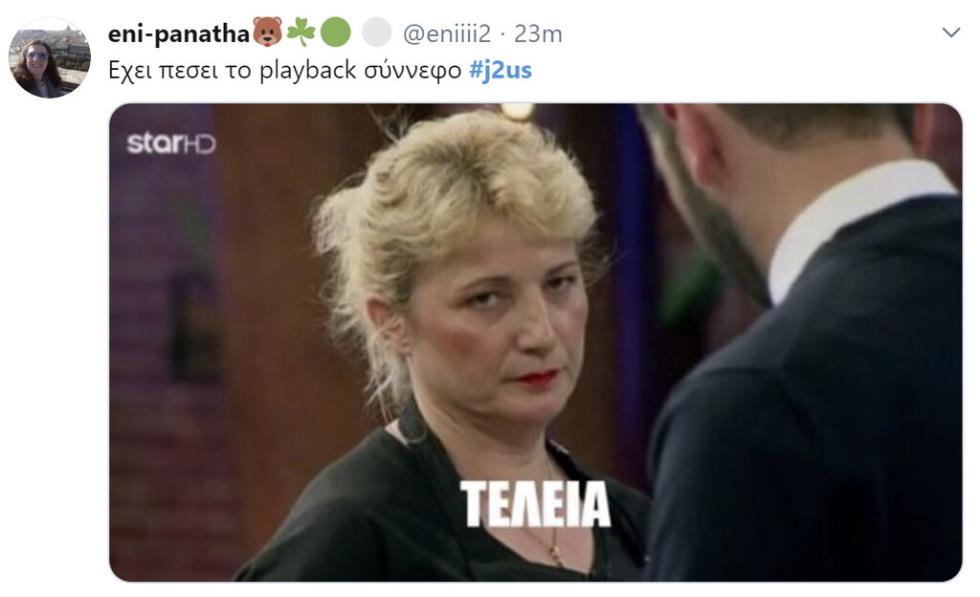Click the ΤΕΛΕΙΑ caption text
The image size is (980, 597).
tap(535, 504)
